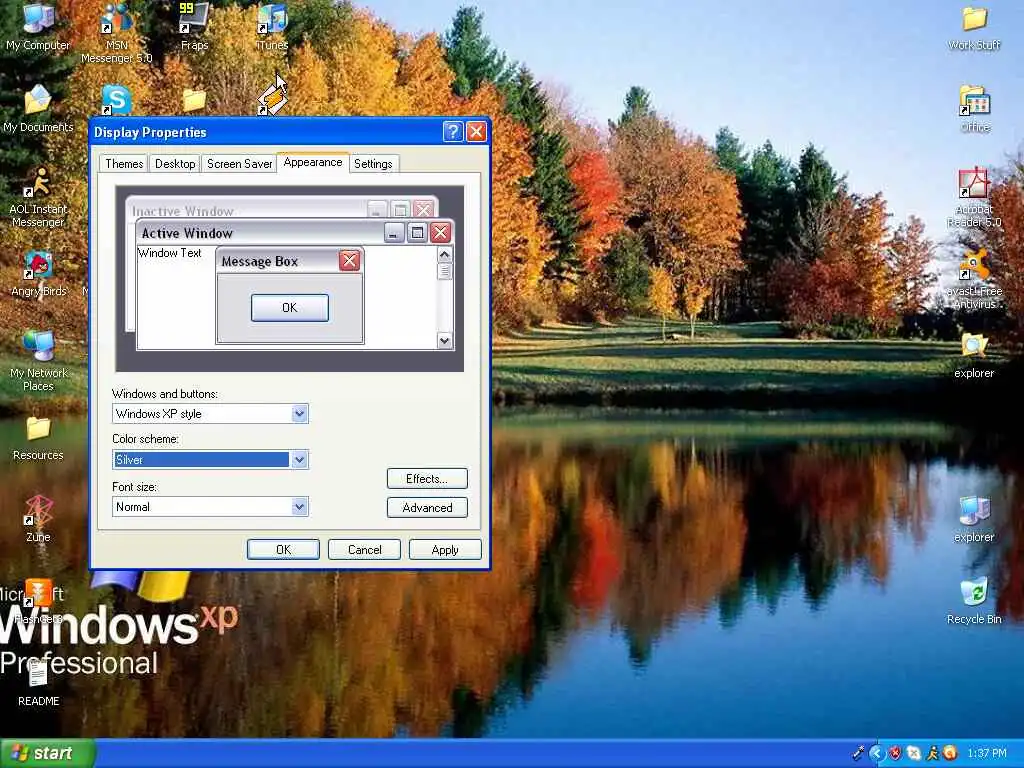Image resolution: width=1024 pixels, height=768 pixels.
Task: Select the Skype desktop shortcut
Action: (x=116, y=101)
